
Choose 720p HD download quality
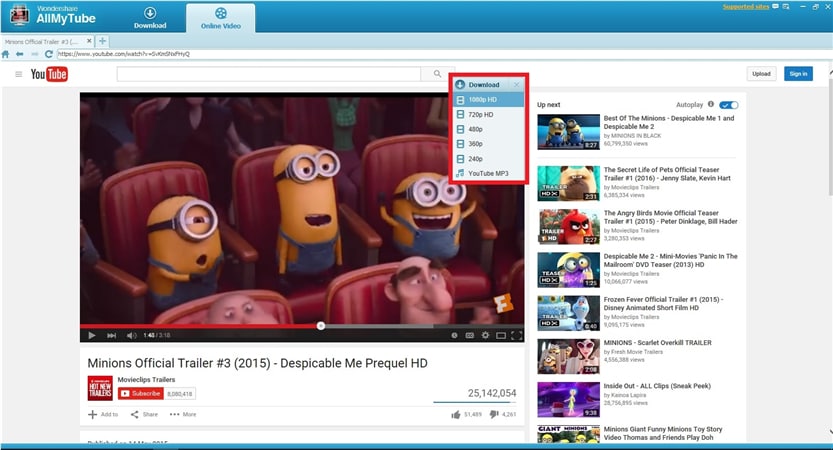pos(488,114)
